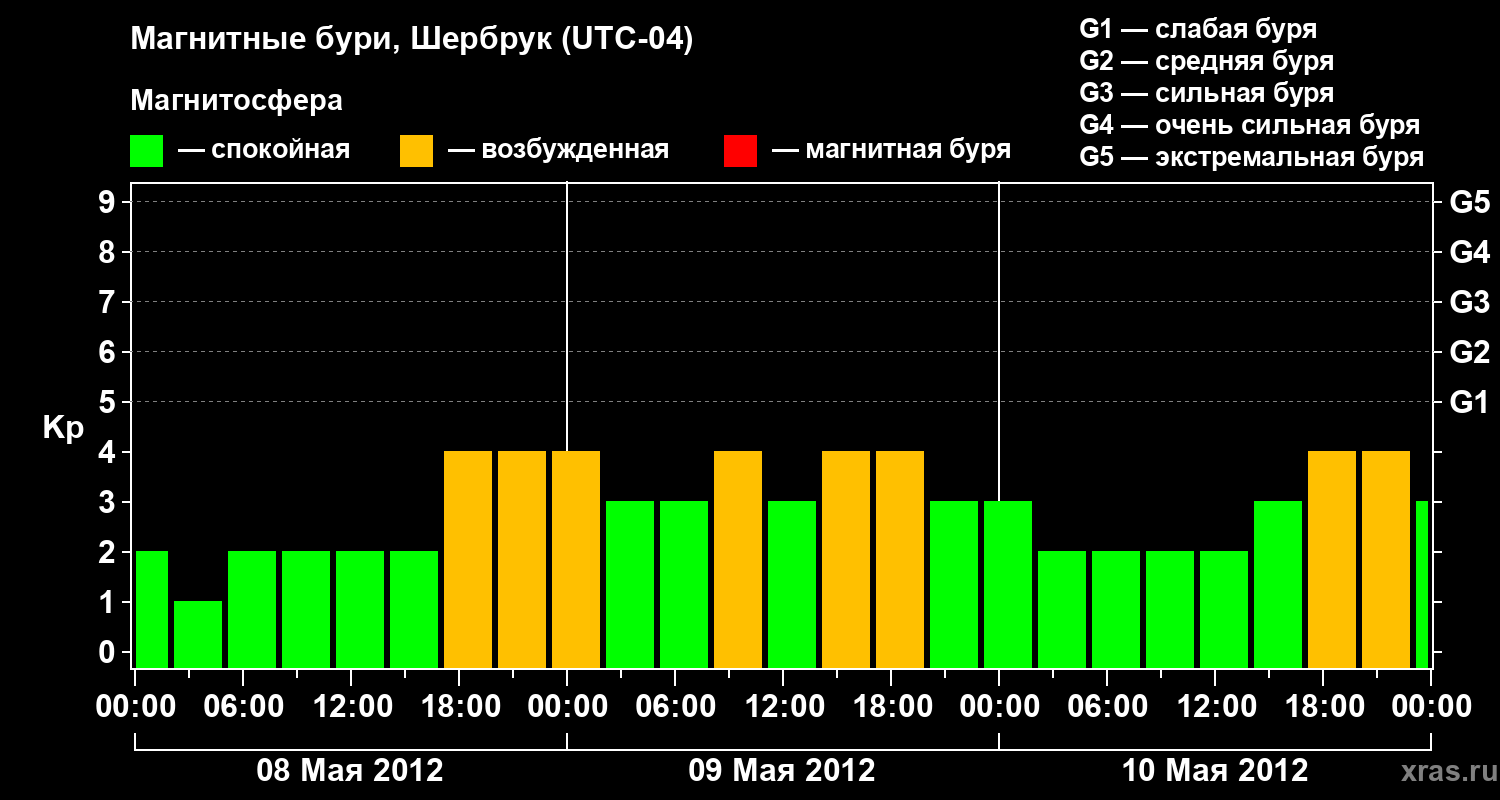This screenshot has height=800, width=1500.
Task: Click the '00:00' label between 08 and 09 Мая
Action: [567, 706]
